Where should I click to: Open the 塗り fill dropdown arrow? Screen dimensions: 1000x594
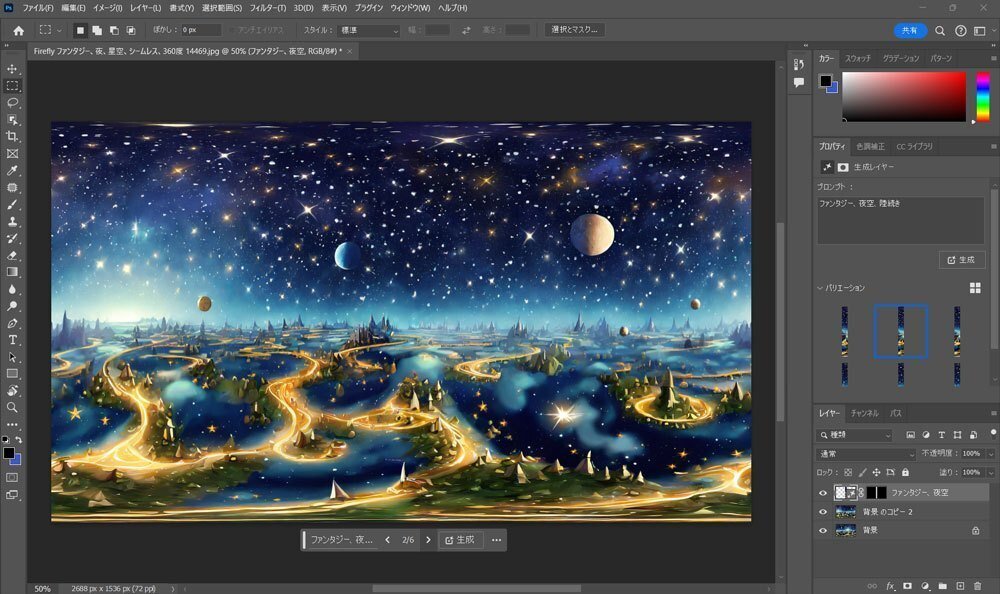pos(991,472)
